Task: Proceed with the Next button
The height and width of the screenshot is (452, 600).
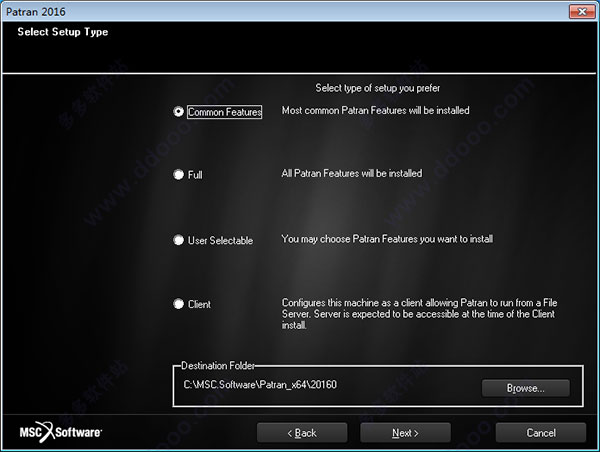Action: (405, 433)
